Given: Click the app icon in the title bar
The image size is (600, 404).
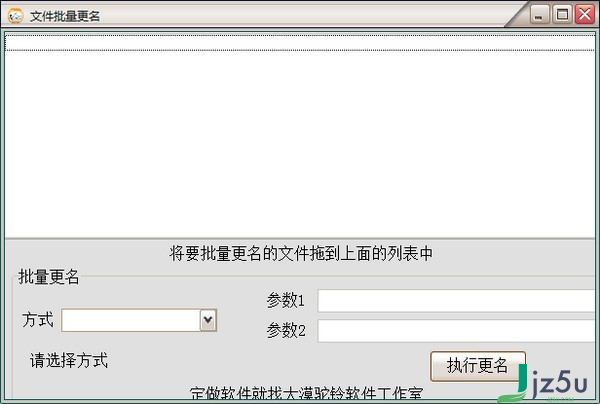Looking at the screenshot, I should coord(16,16).
